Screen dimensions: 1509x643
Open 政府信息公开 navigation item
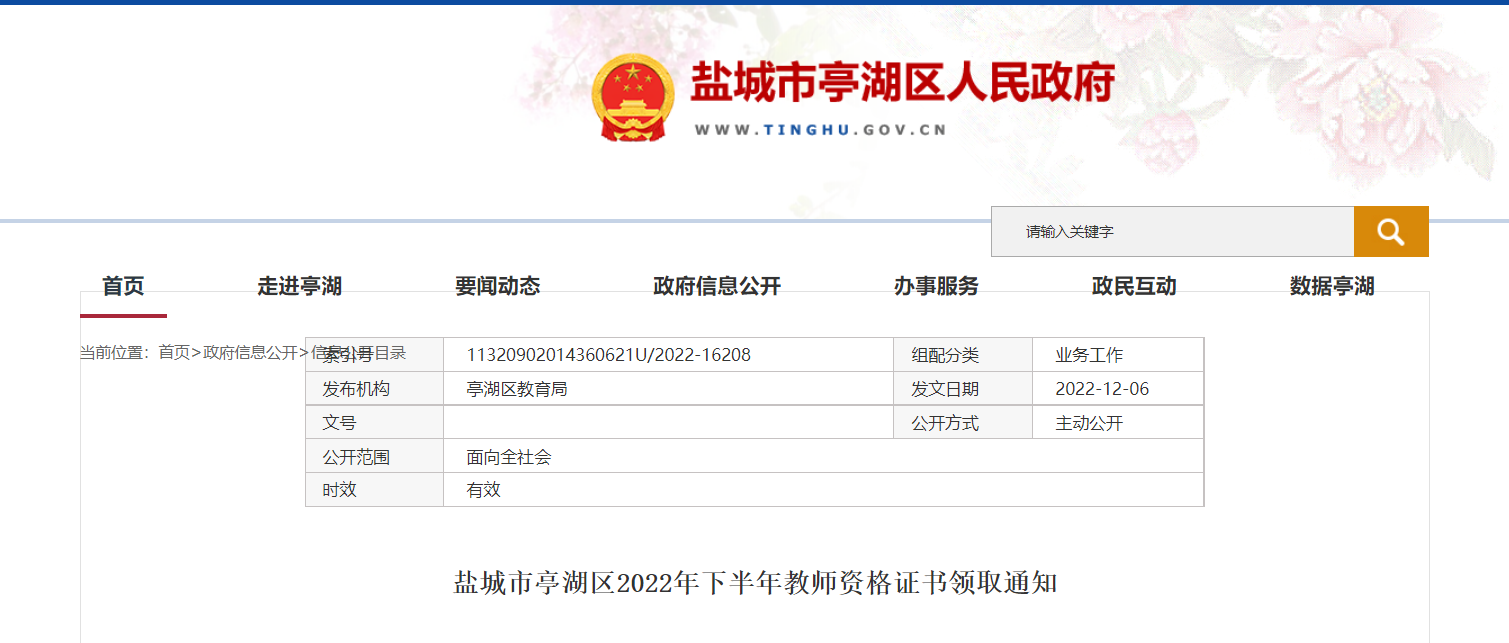pyautogui.click(x=717, y=287)
